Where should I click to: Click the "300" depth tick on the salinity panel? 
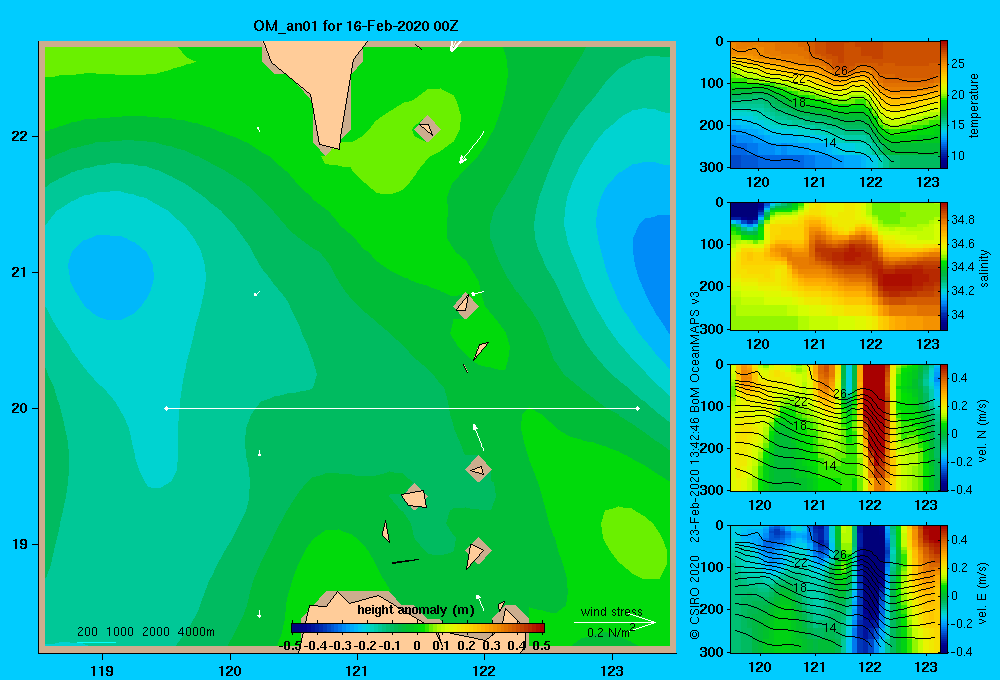[712, 329]
